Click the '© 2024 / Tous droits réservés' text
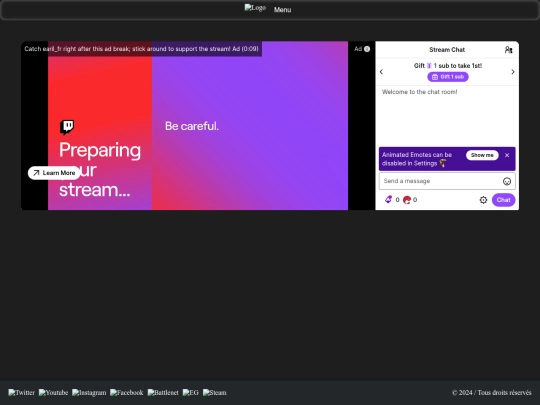The image size is (540, 405). (x=491, y=393)
